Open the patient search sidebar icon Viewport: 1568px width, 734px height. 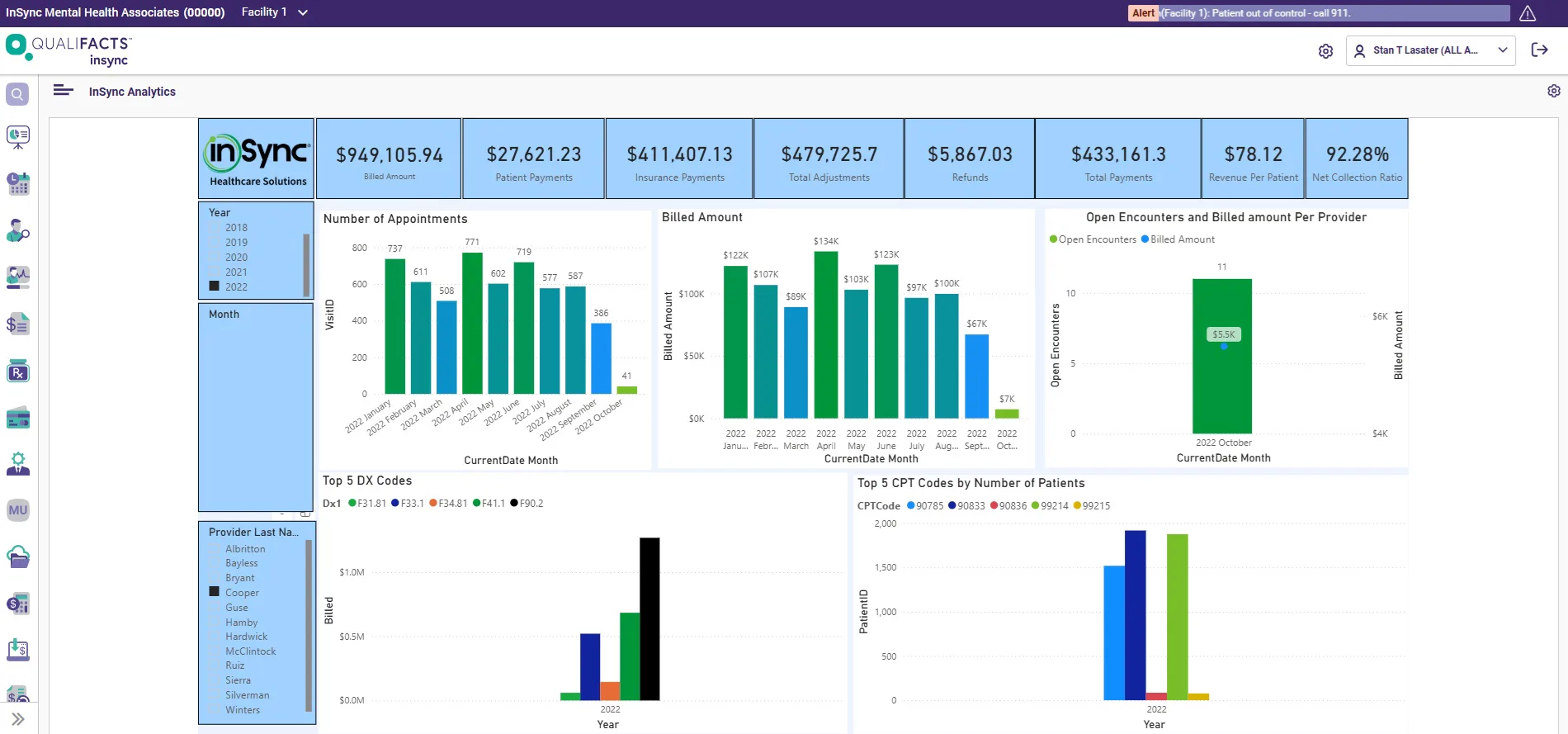point(17,230)
